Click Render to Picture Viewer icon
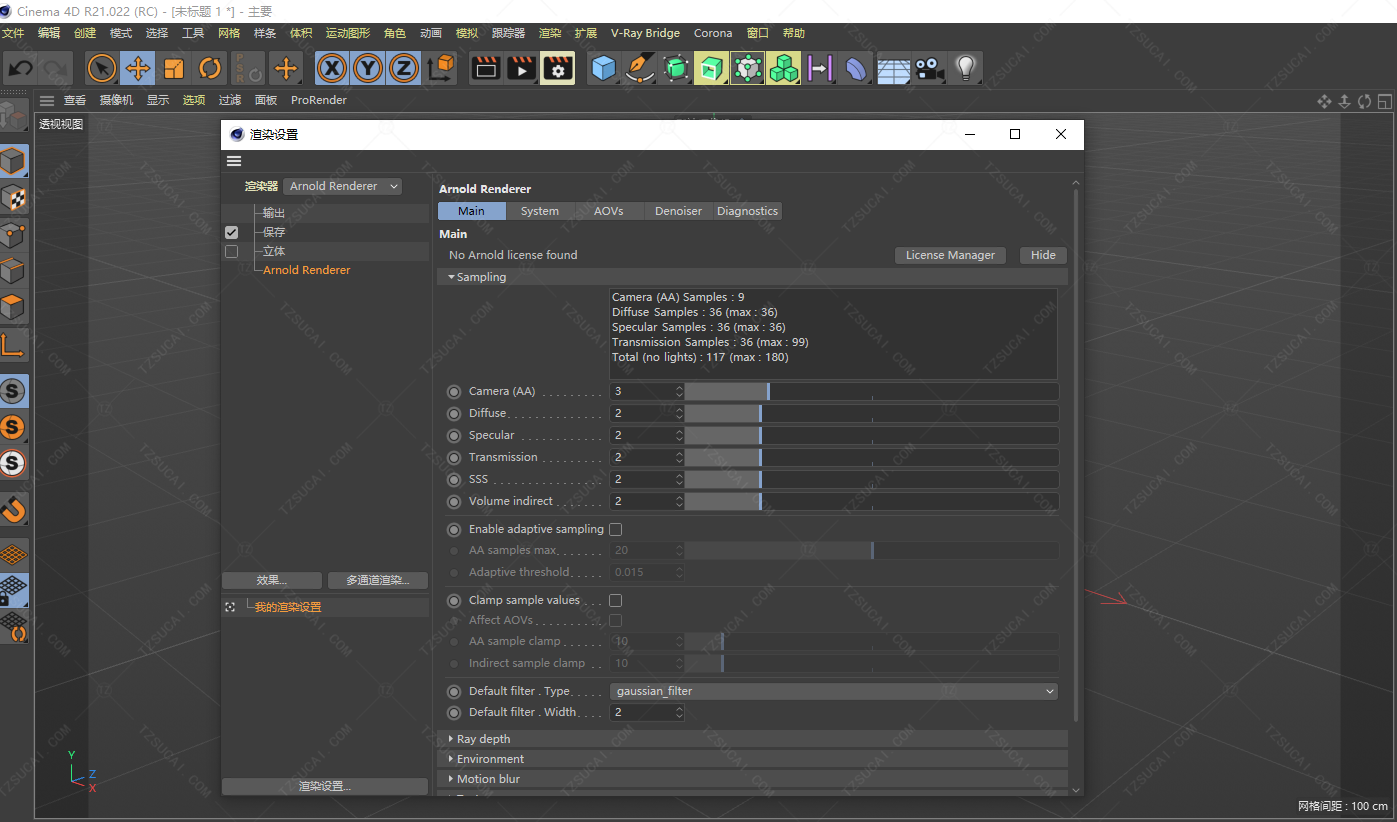The image size is (1397, 822). [x=522, y=69]
